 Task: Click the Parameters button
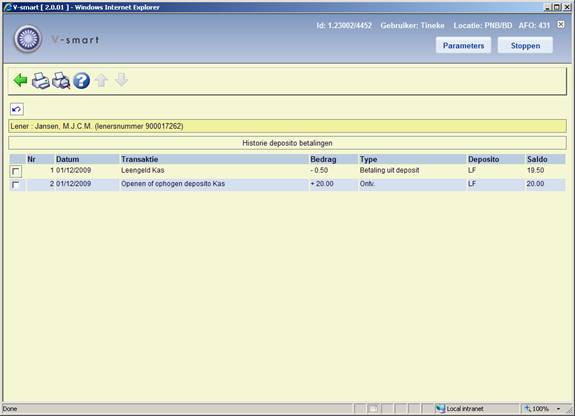pyautogui.click(x=463, y=45)
